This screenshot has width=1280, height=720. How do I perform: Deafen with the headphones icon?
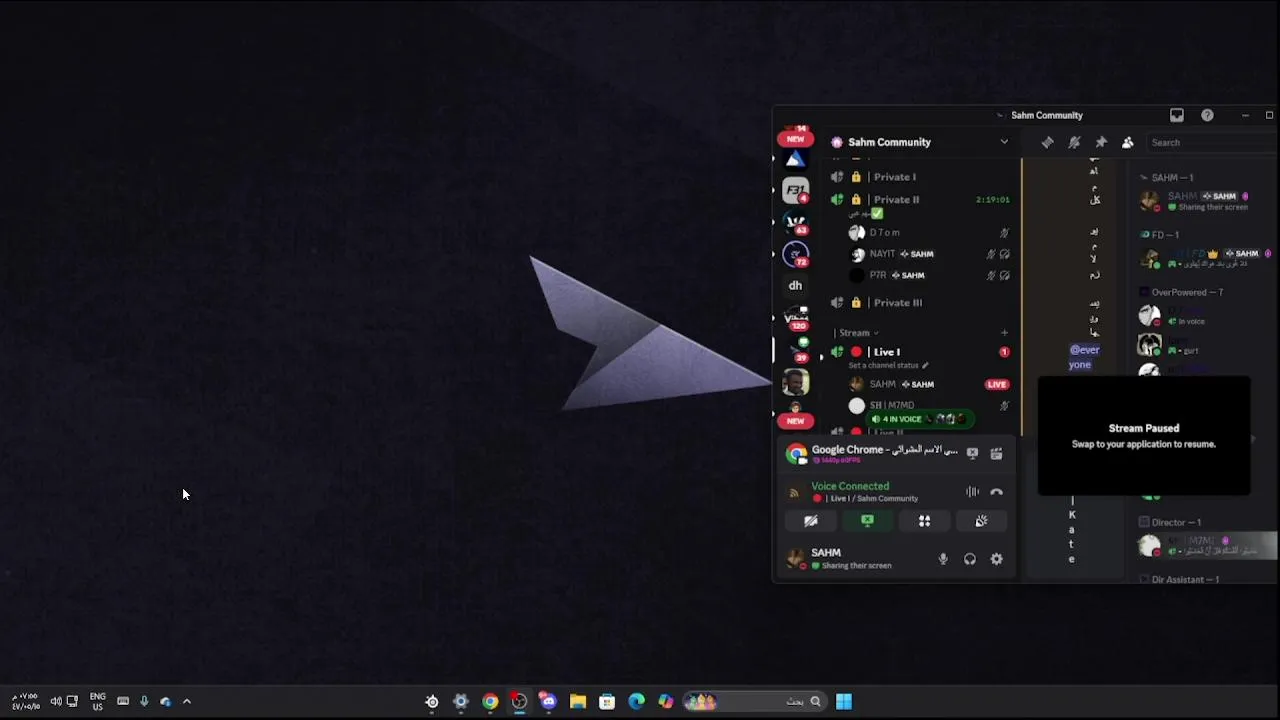tap(970, 559)
